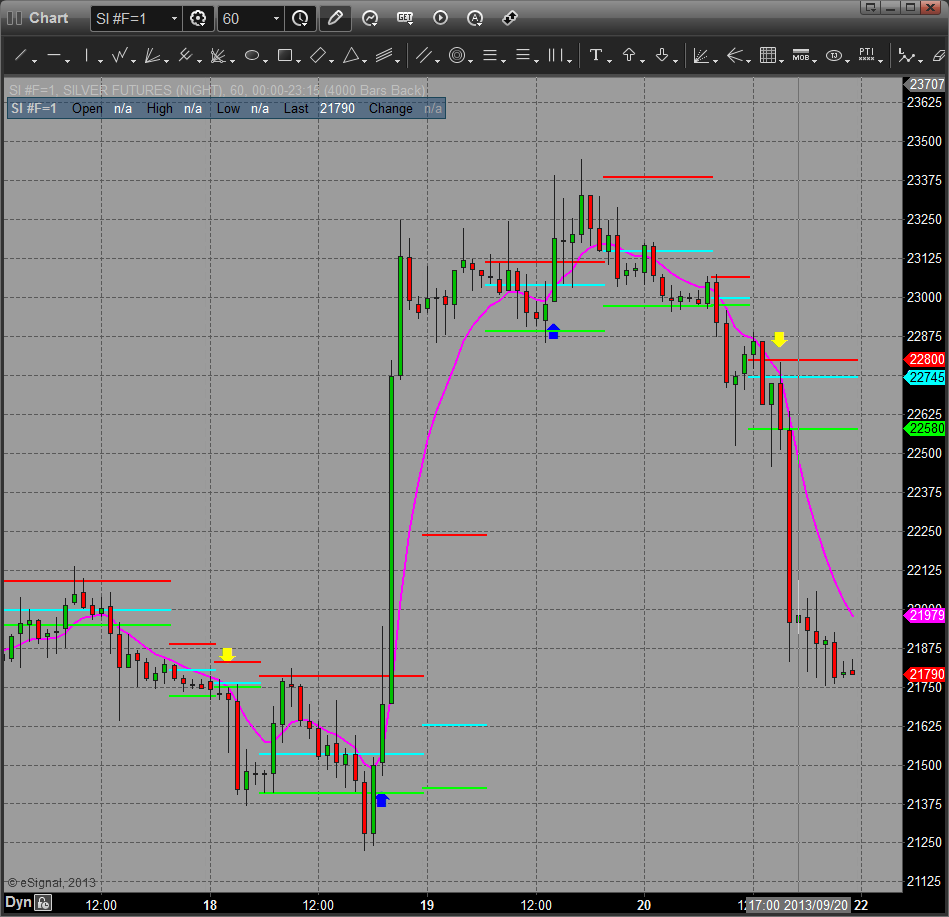Select the parallel lines tool
The width and height of the screenshot is (949, 917).
click(424, 56)
